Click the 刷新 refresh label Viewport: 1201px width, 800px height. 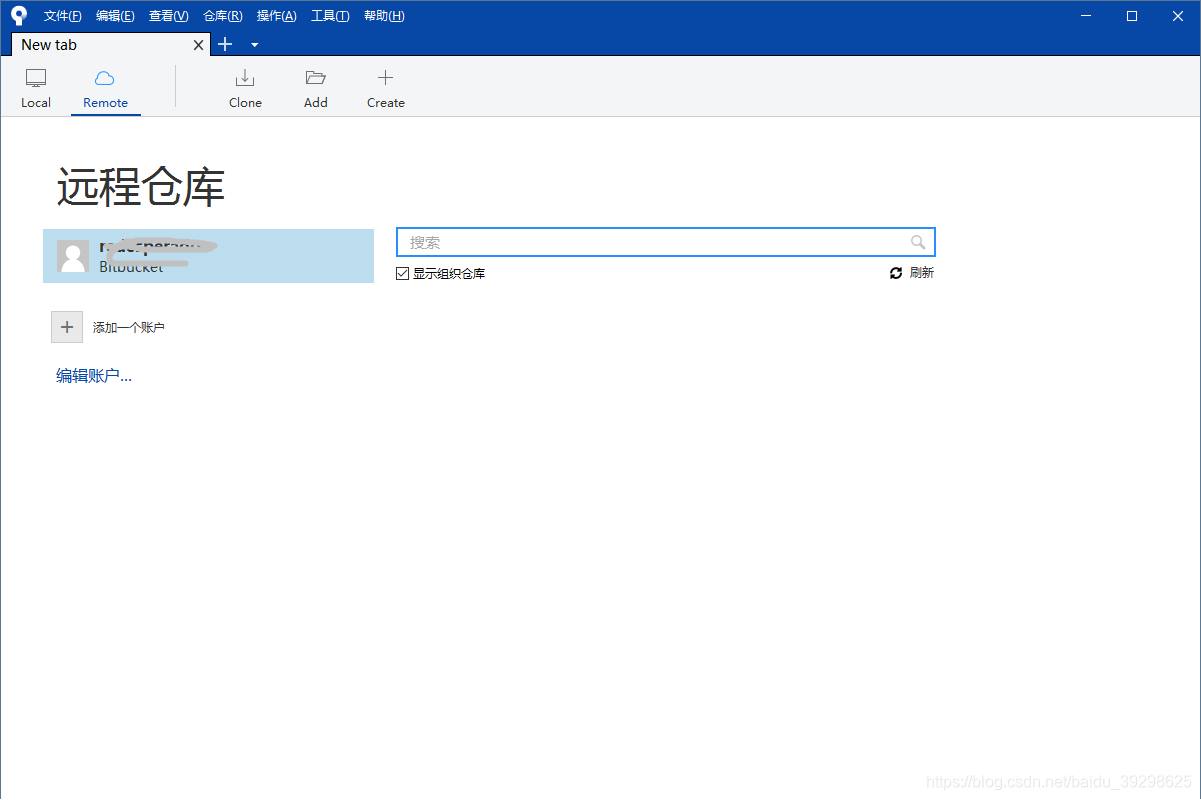921,273
